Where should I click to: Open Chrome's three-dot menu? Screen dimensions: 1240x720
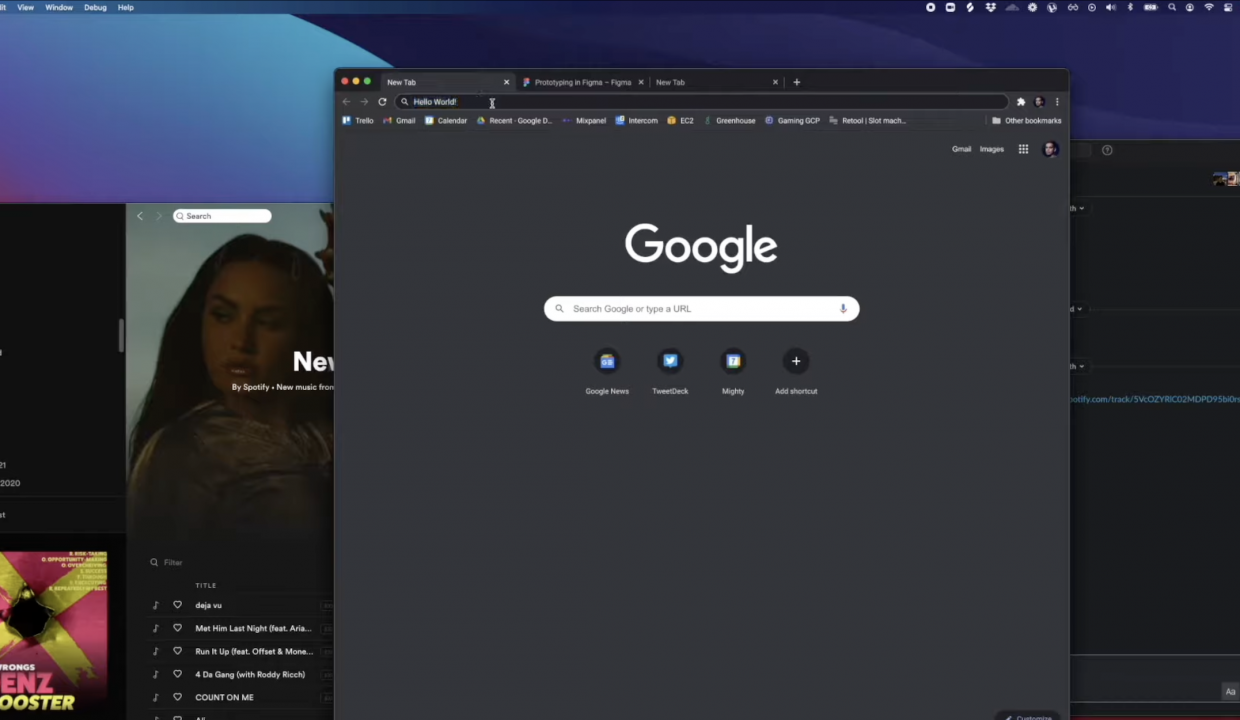1057,102
